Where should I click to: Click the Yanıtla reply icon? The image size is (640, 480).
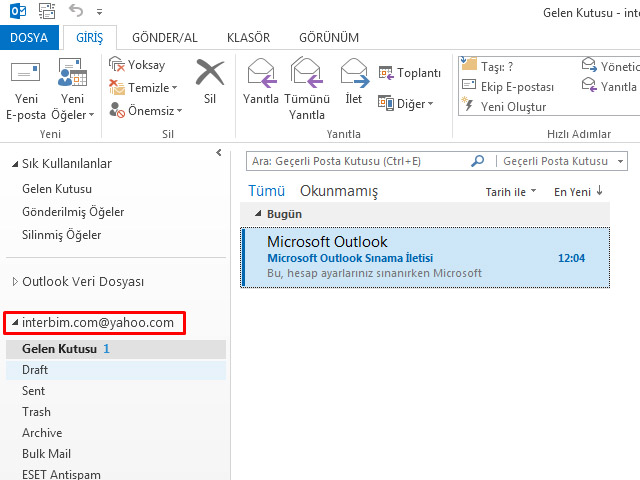[x=261, y=75]
